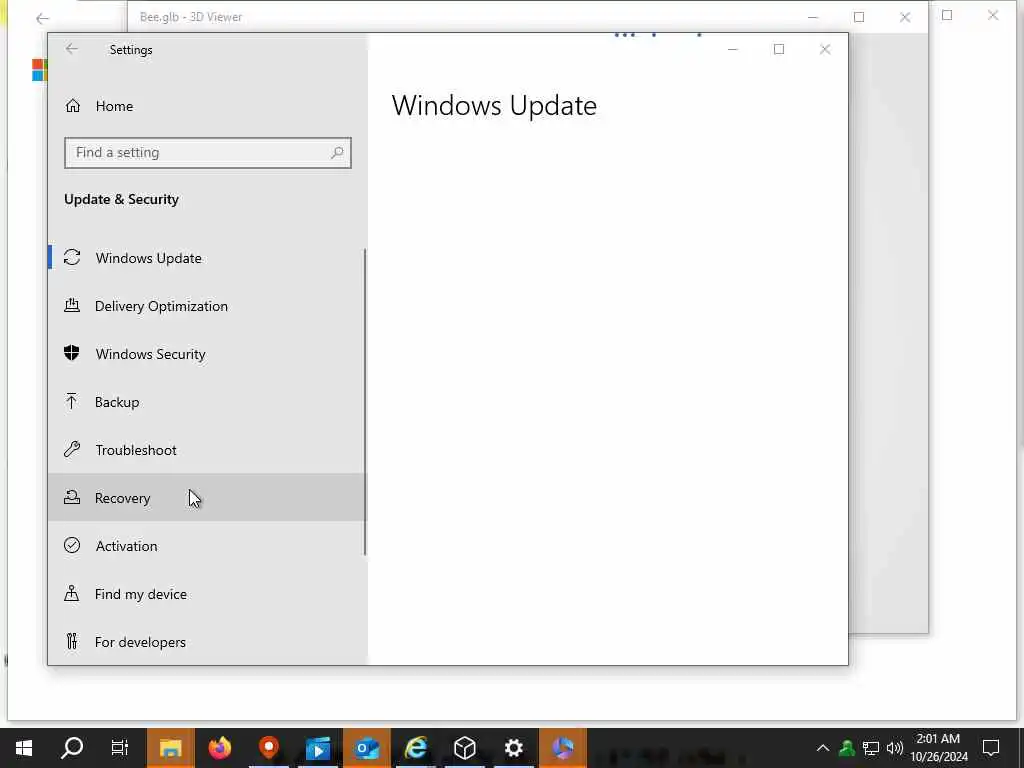Open network status tray icon

pos(871,748)
